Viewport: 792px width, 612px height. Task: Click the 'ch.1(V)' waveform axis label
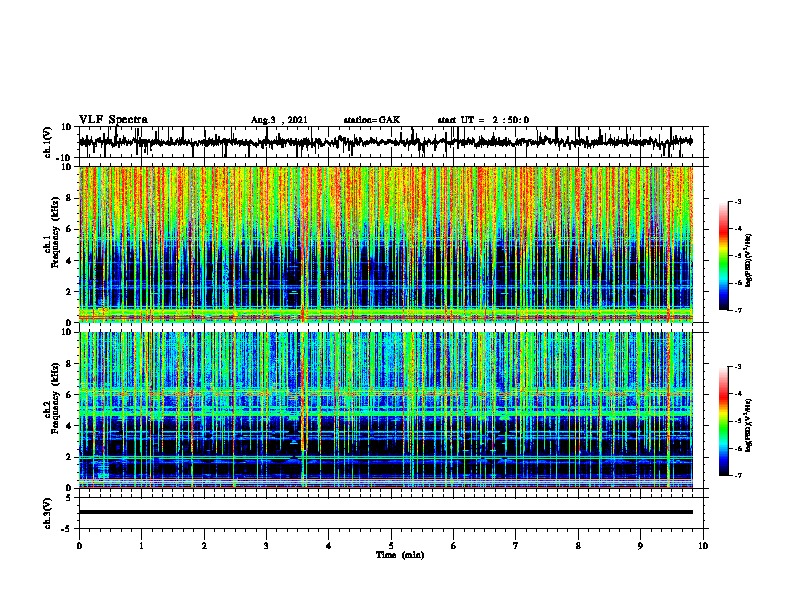(48, 142)
